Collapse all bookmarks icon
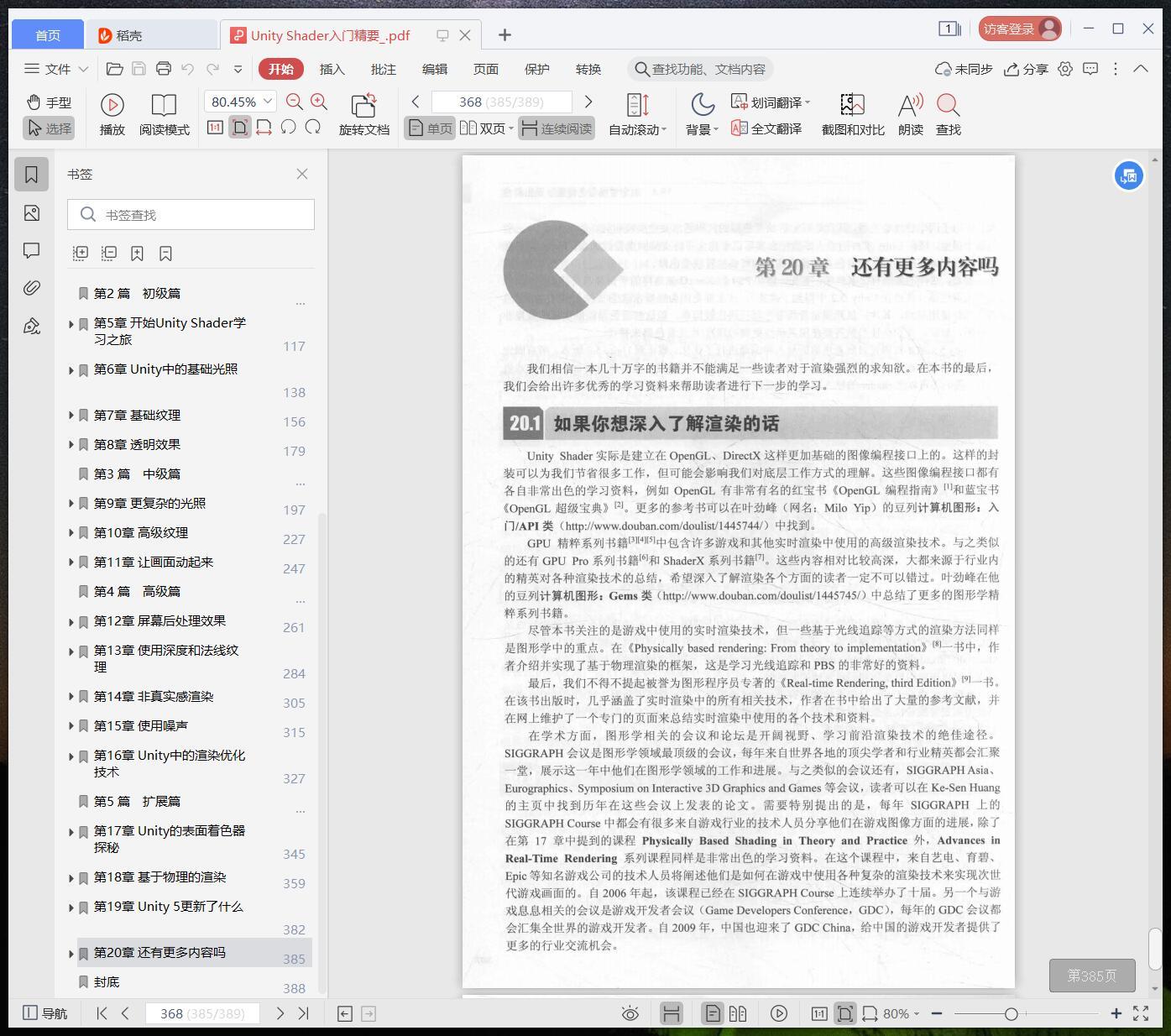Image resolution: width=1171 pixels, height=1036 pixels. point(109,253)
